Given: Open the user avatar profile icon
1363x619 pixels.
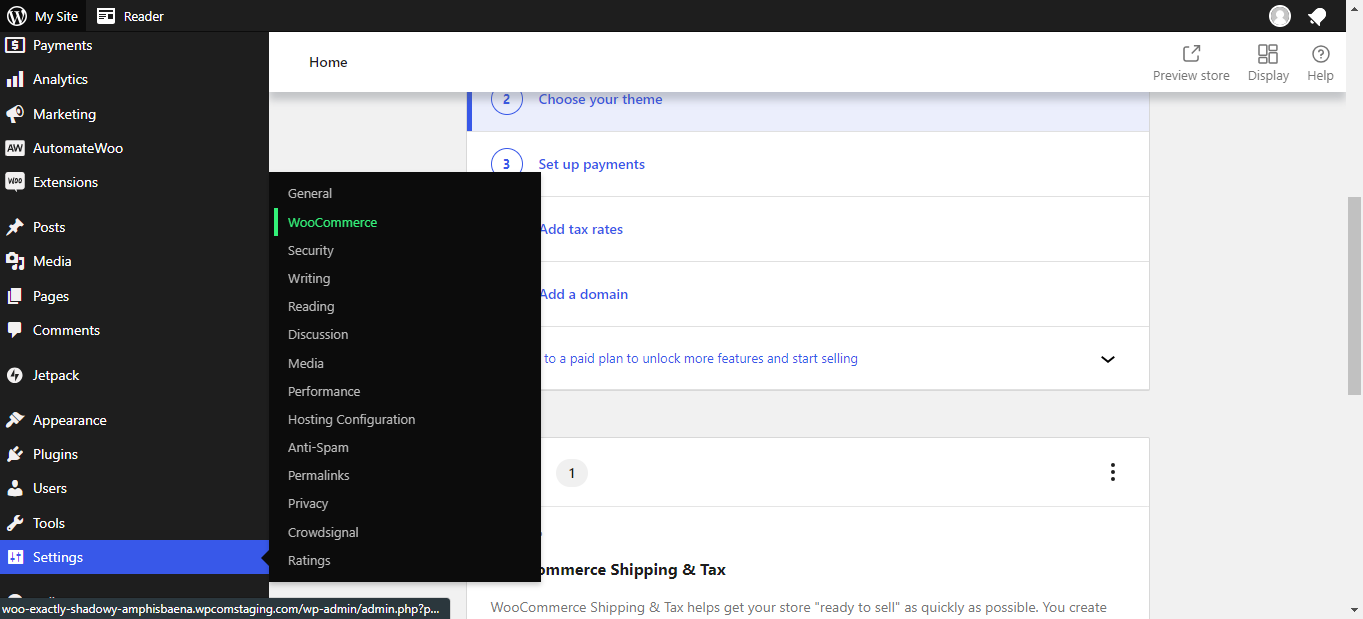Looking at the screenshot, I should (x=1280, y=16).
